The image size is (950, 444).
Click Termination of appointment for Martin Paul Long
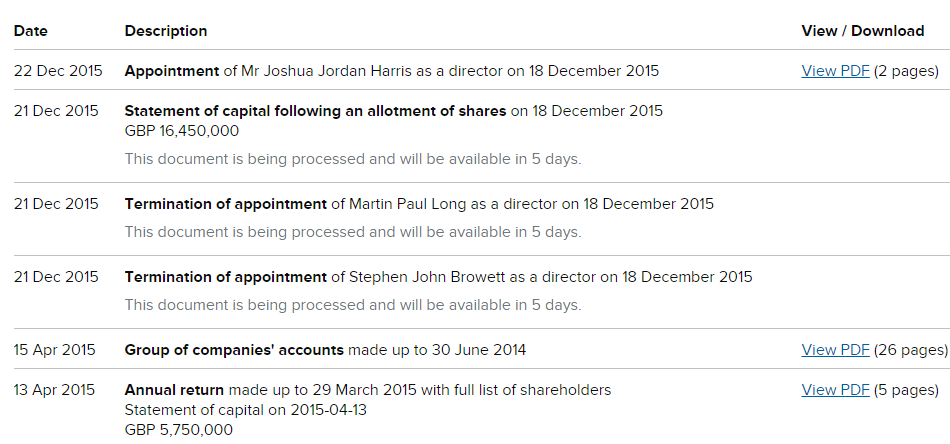click(x=225, y=204)
